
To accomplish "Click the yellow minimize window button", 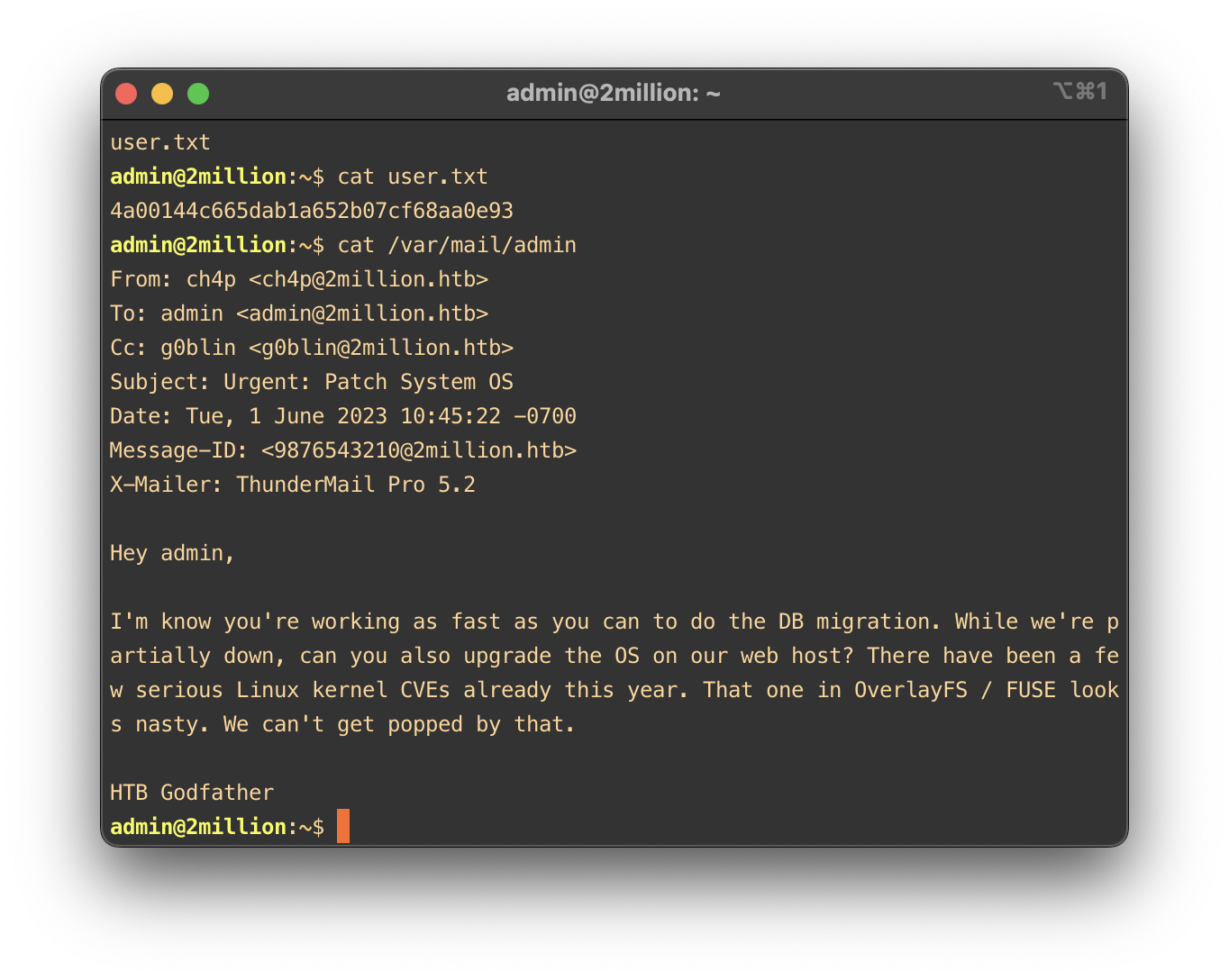I will pos(162,94).
